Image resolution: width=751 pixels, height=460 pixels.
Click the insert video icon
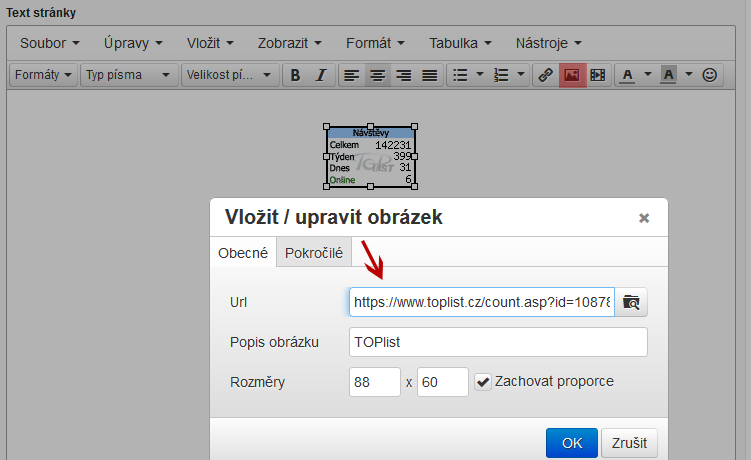[x=597, y=75]
